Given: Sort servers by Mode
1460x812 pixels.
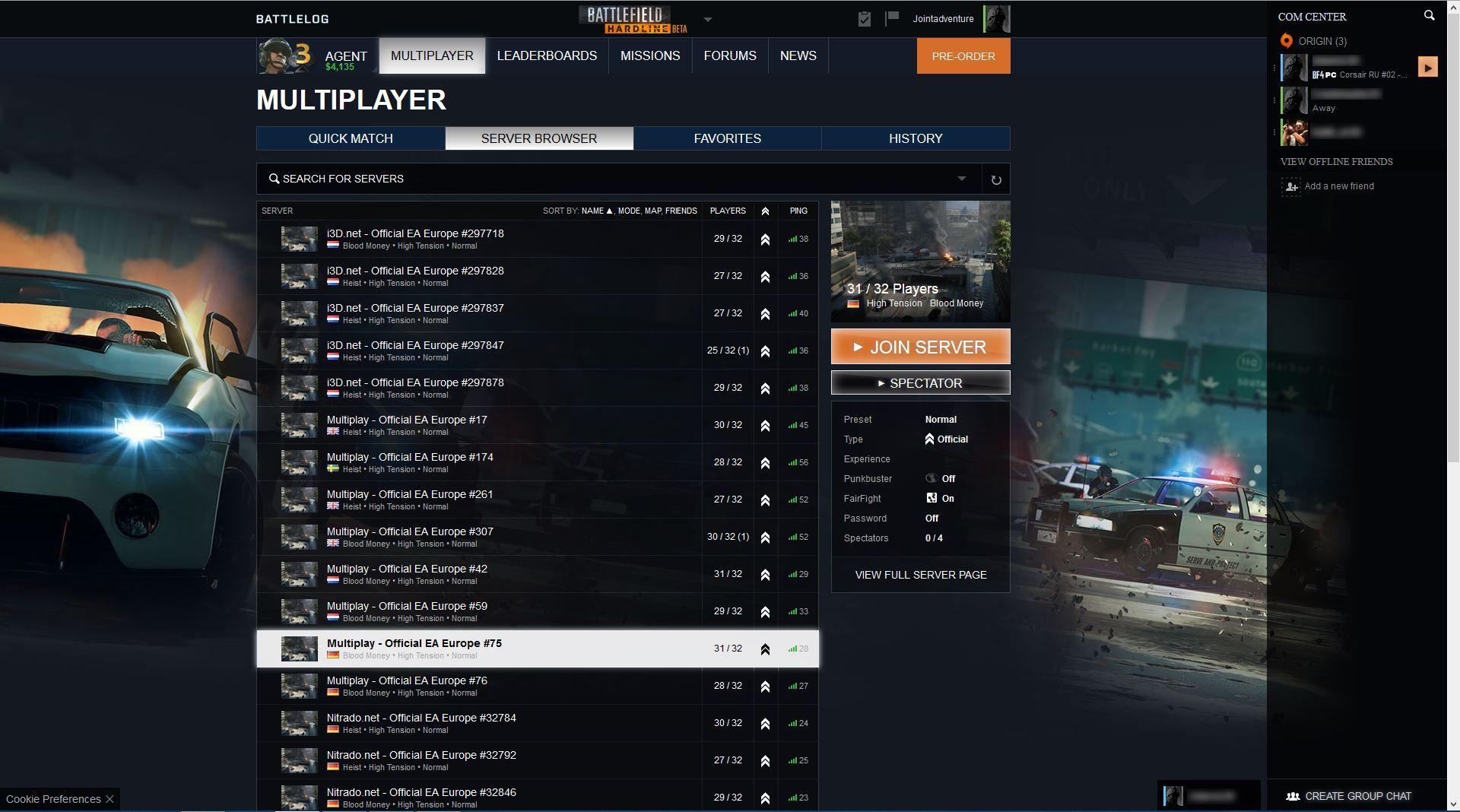Looking at the screenshot, I should pos(630,211).
